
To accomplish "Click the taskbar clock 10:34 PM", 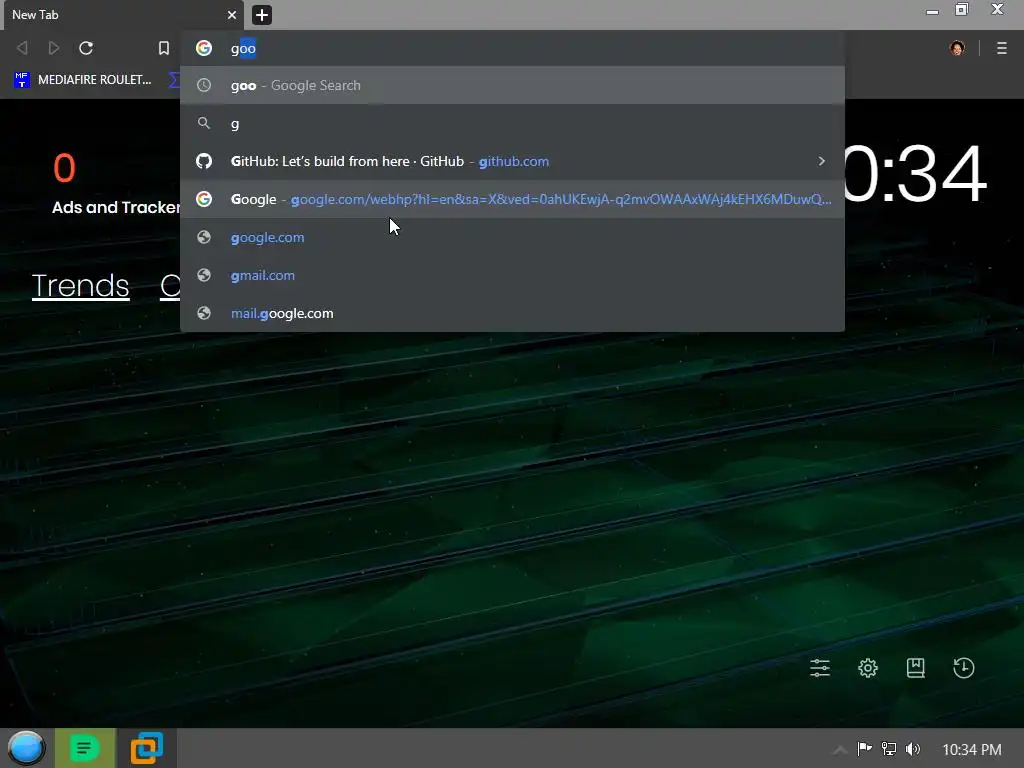I will pyautogui.click(x=972, y=750).
